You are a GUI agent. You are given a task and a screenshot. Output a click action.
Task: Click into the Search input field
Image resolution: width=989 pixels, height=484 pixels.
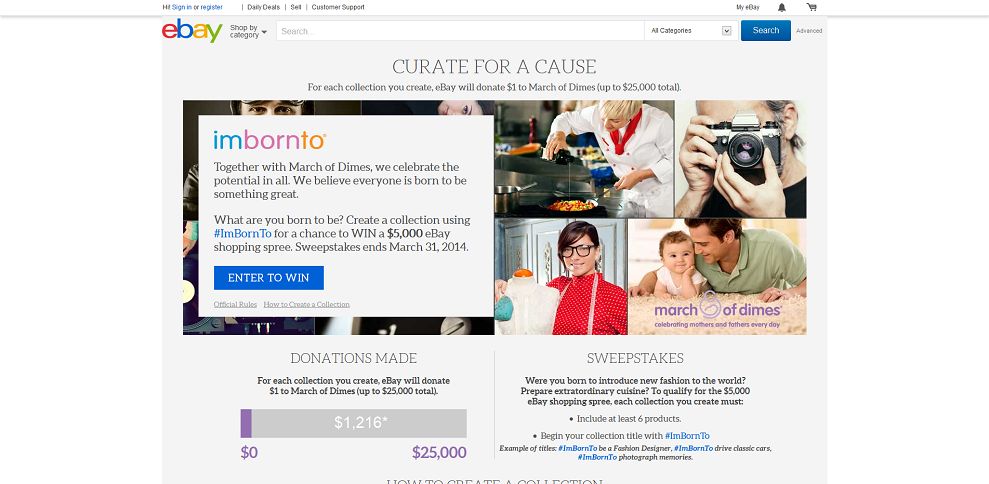[460, 30]
